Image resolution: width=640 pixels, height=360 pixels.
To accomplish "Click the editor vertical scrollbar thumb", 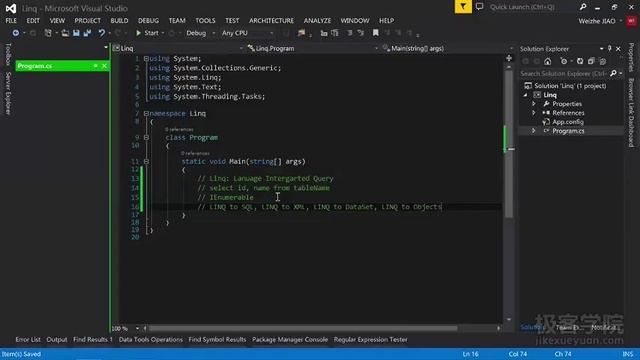I will (x=509, y=143).
